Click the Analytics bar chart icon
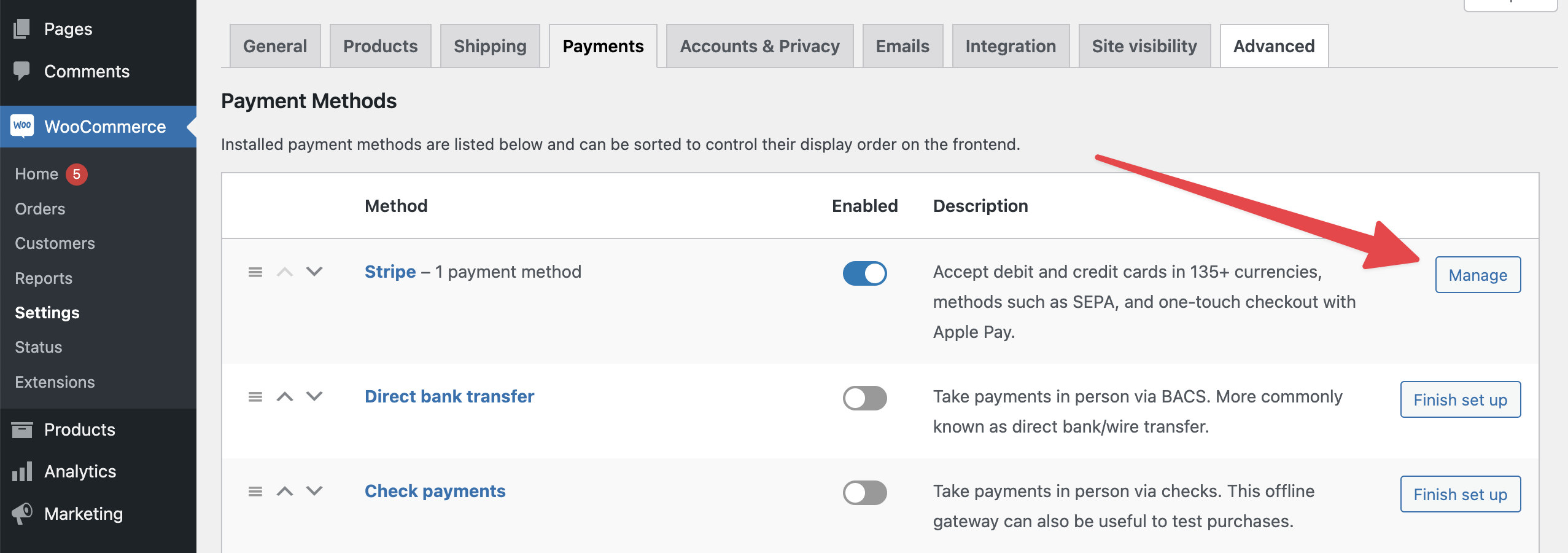Viewport: 1568px width, 553px height. click(22, 471)
